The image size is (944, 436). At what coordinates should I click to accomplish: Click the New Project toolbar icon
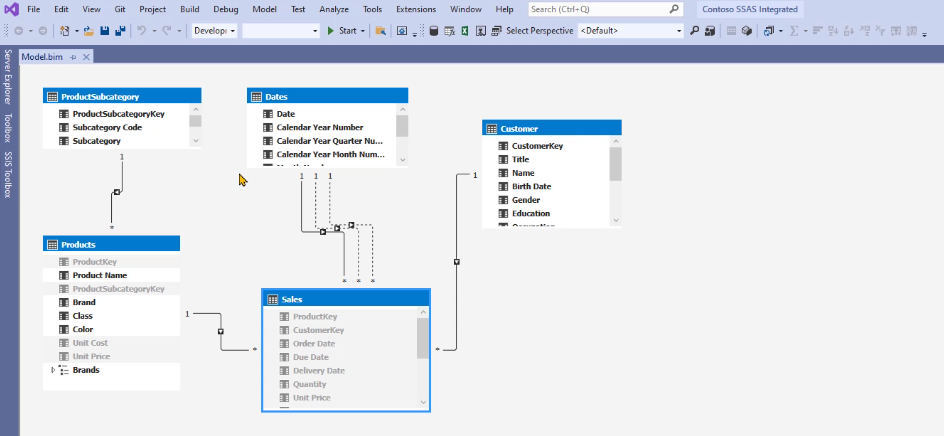click(64, 31)
